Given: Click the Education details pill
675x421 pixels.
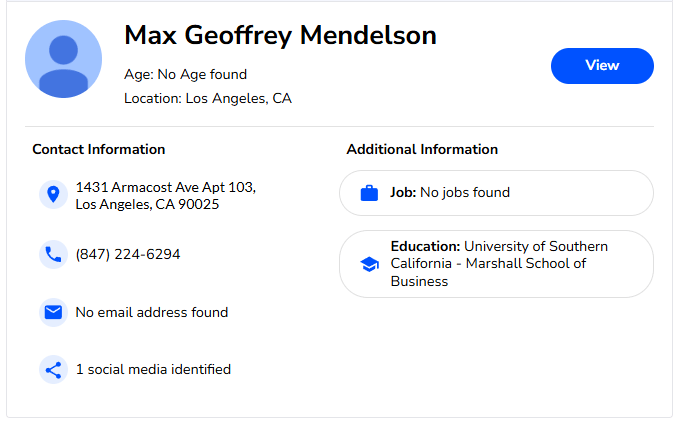Looking at the screenshot, I should point(496,264).
